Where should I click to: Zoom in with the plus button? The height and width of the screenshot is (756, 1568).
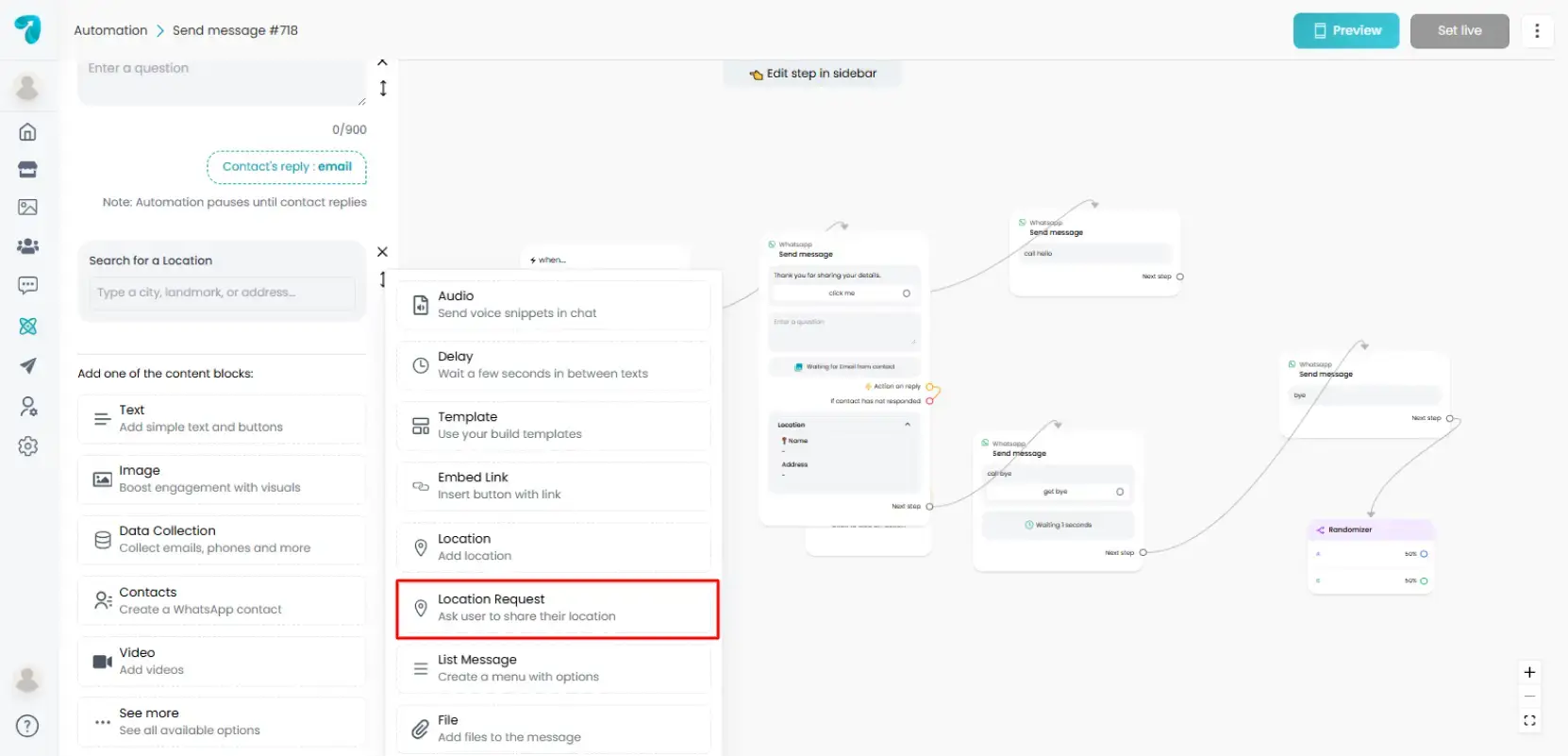click(1529, 672)
